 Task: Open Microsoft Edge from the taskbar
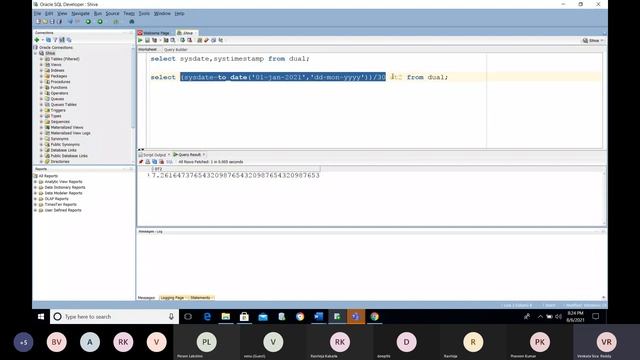[207, 316]
